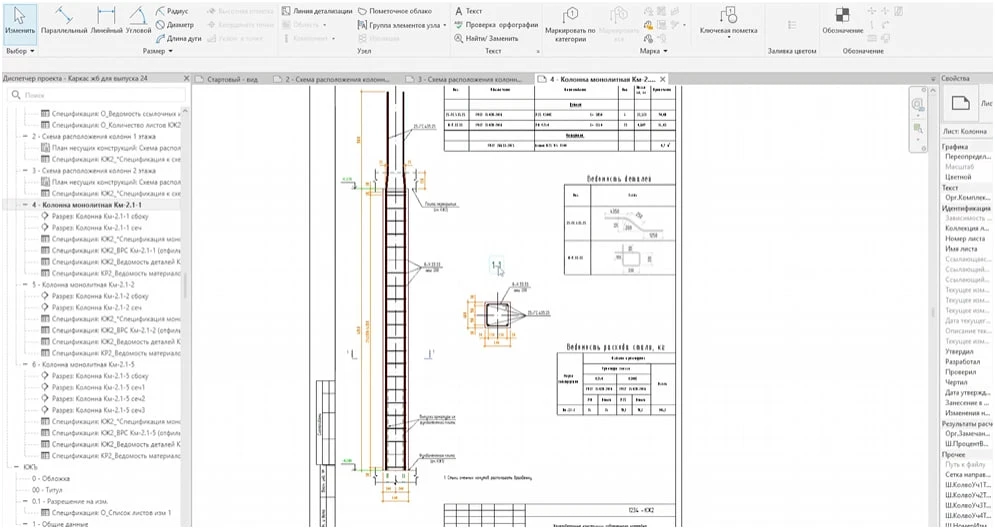995x529 pixels.
Task: Click the Номер листа property row
Action: (967, 238)
